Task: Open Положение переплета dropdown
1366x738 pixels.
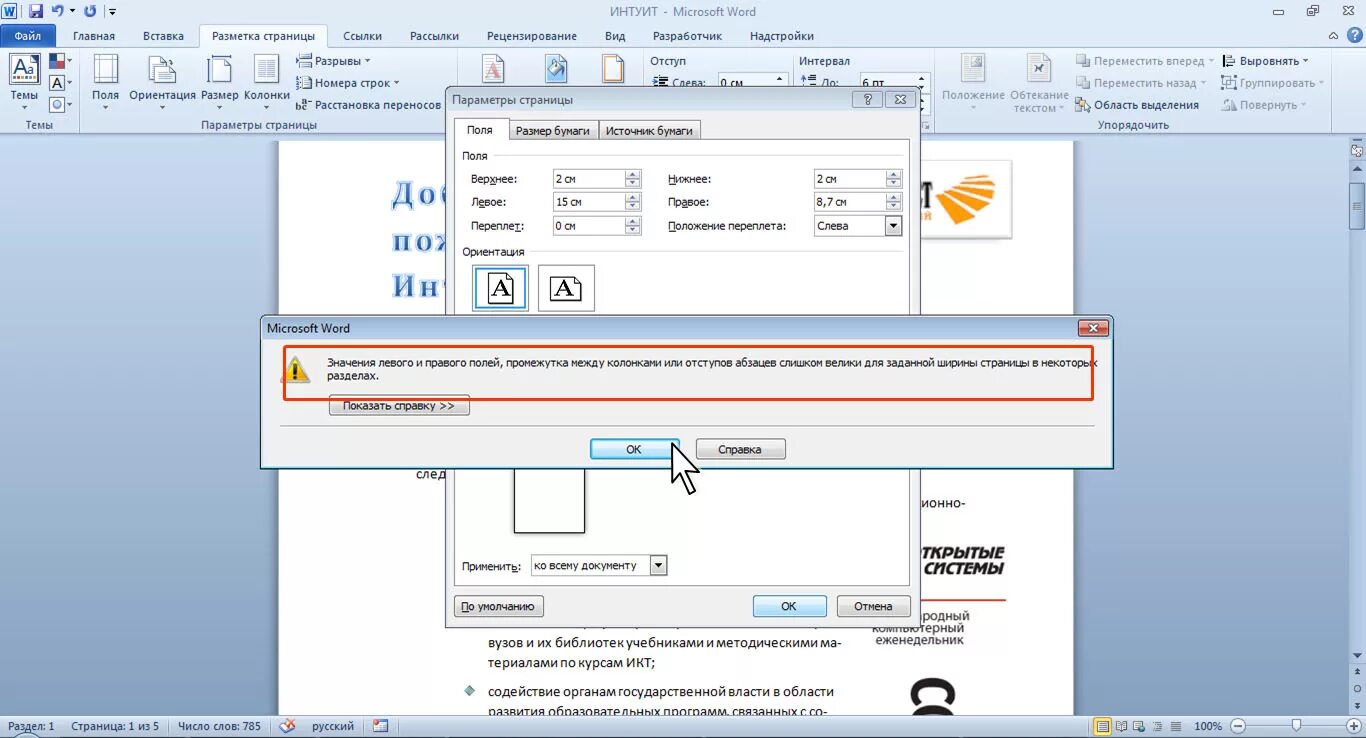Action: click(x=893, y=226)
